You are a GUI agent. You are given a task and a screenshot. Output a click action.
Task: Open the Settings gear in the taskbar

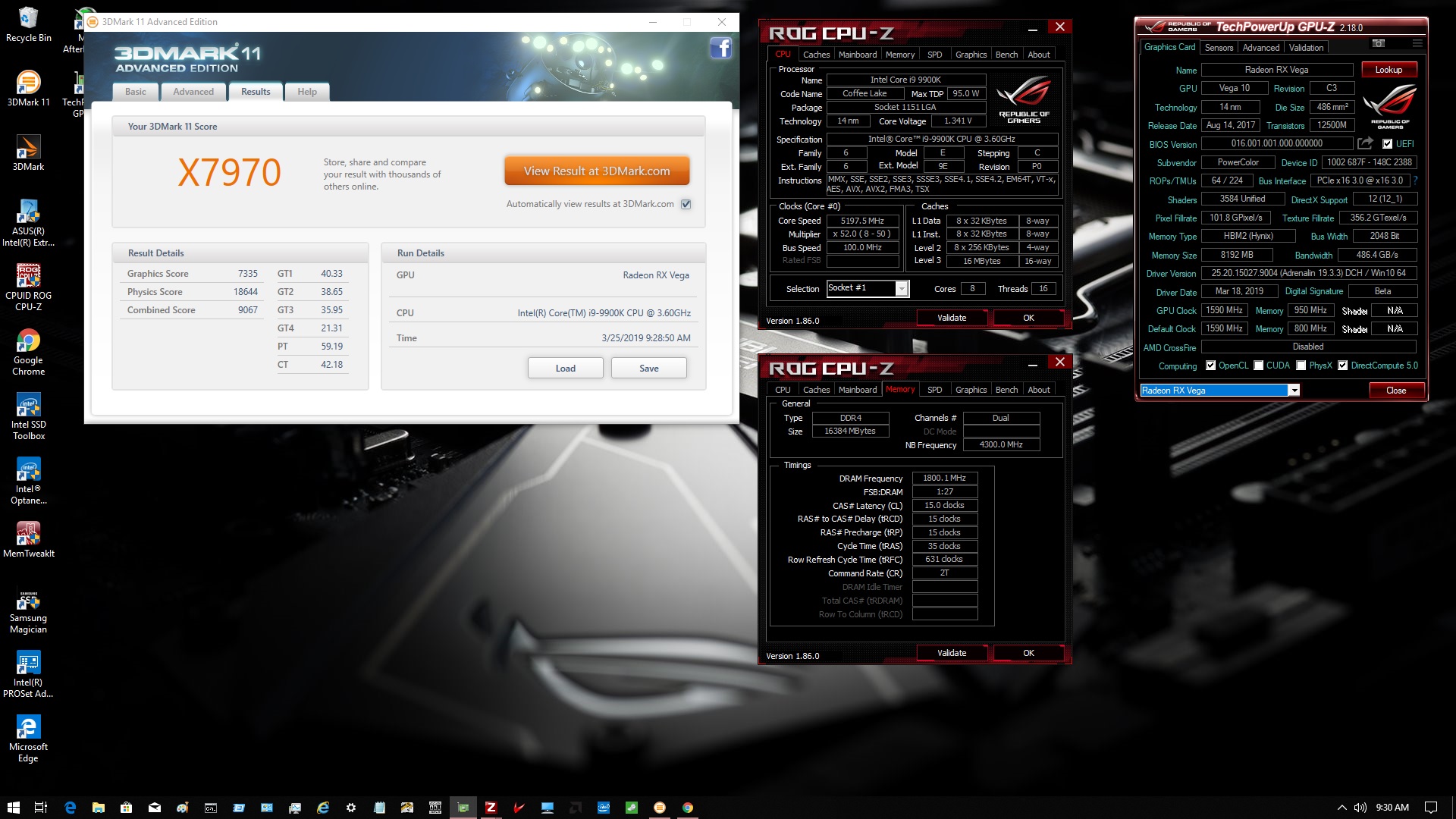coord(351,808)
